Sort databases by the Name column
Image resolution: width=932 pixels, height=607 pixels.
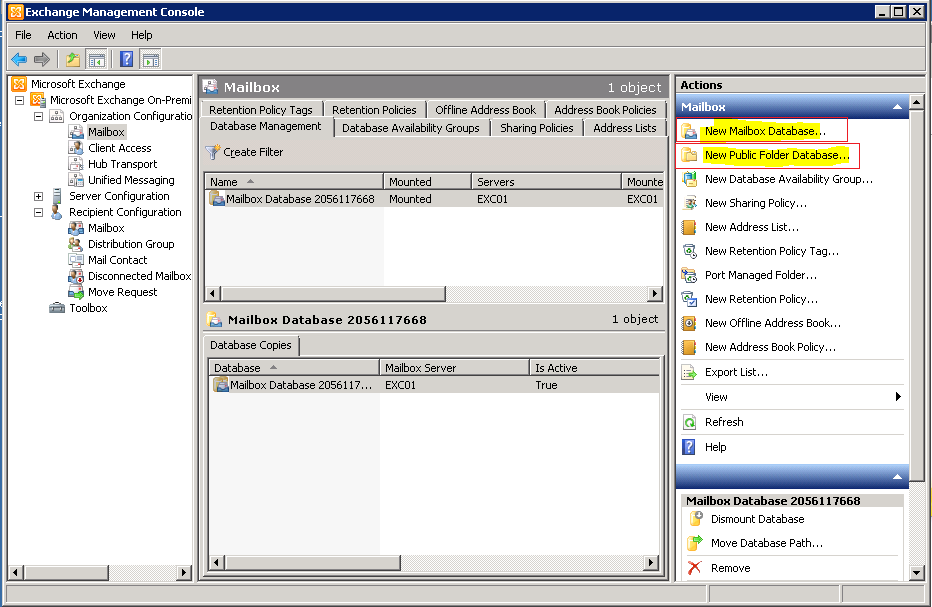[294, 182]
